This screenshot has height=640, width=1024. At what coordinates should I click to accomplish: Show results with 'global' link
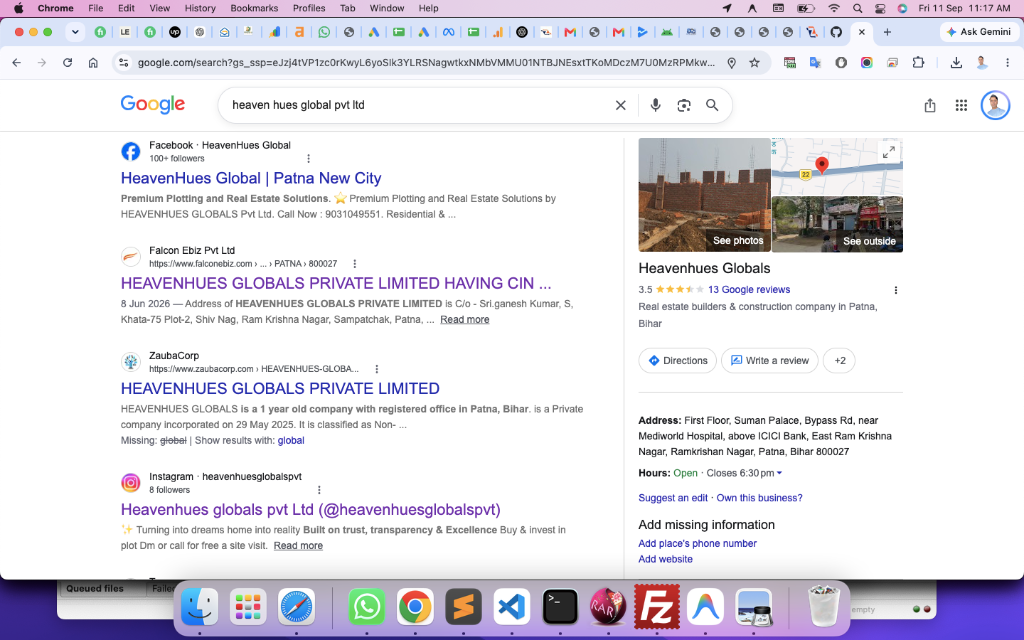coord(291,440)
